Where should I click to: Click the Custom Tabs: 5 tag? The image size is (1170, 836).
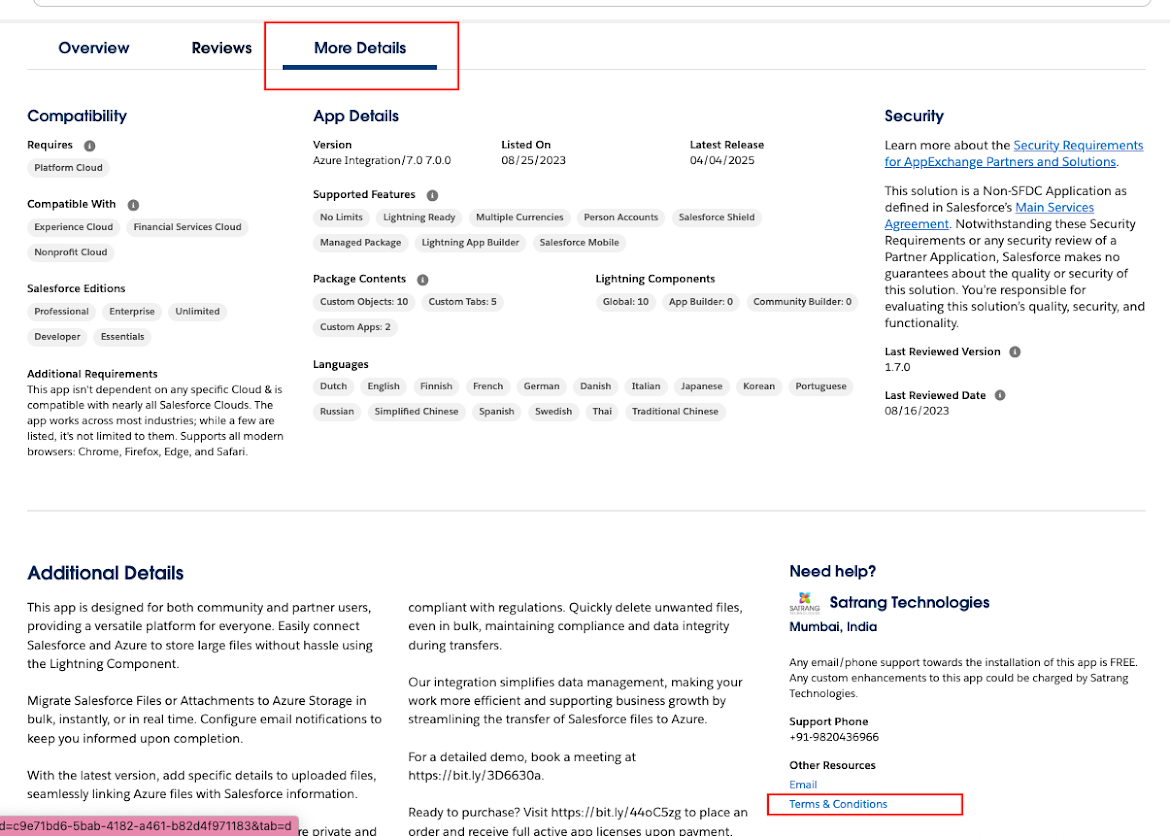pos(463,302)
